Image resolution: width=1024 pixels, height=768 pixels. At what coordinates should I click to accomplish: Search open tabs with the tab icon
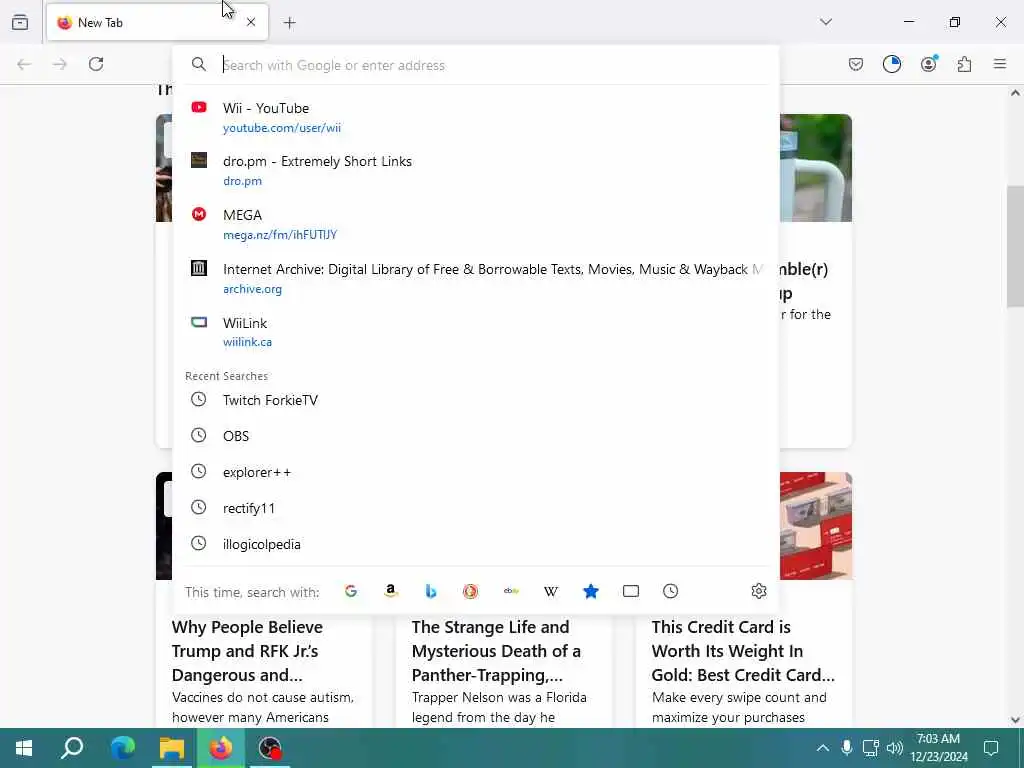[631, 592]
